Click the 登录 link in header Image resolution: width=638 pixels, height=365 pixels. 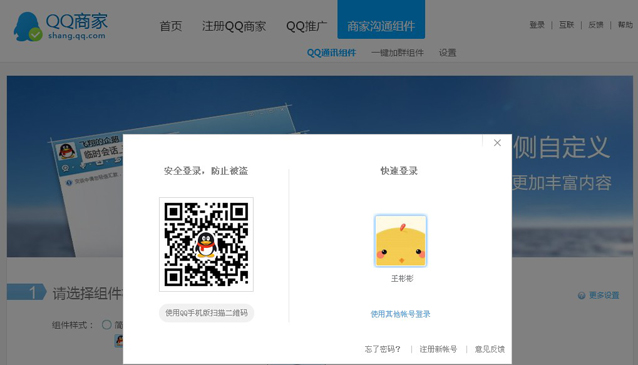click(x=537, y=25)
